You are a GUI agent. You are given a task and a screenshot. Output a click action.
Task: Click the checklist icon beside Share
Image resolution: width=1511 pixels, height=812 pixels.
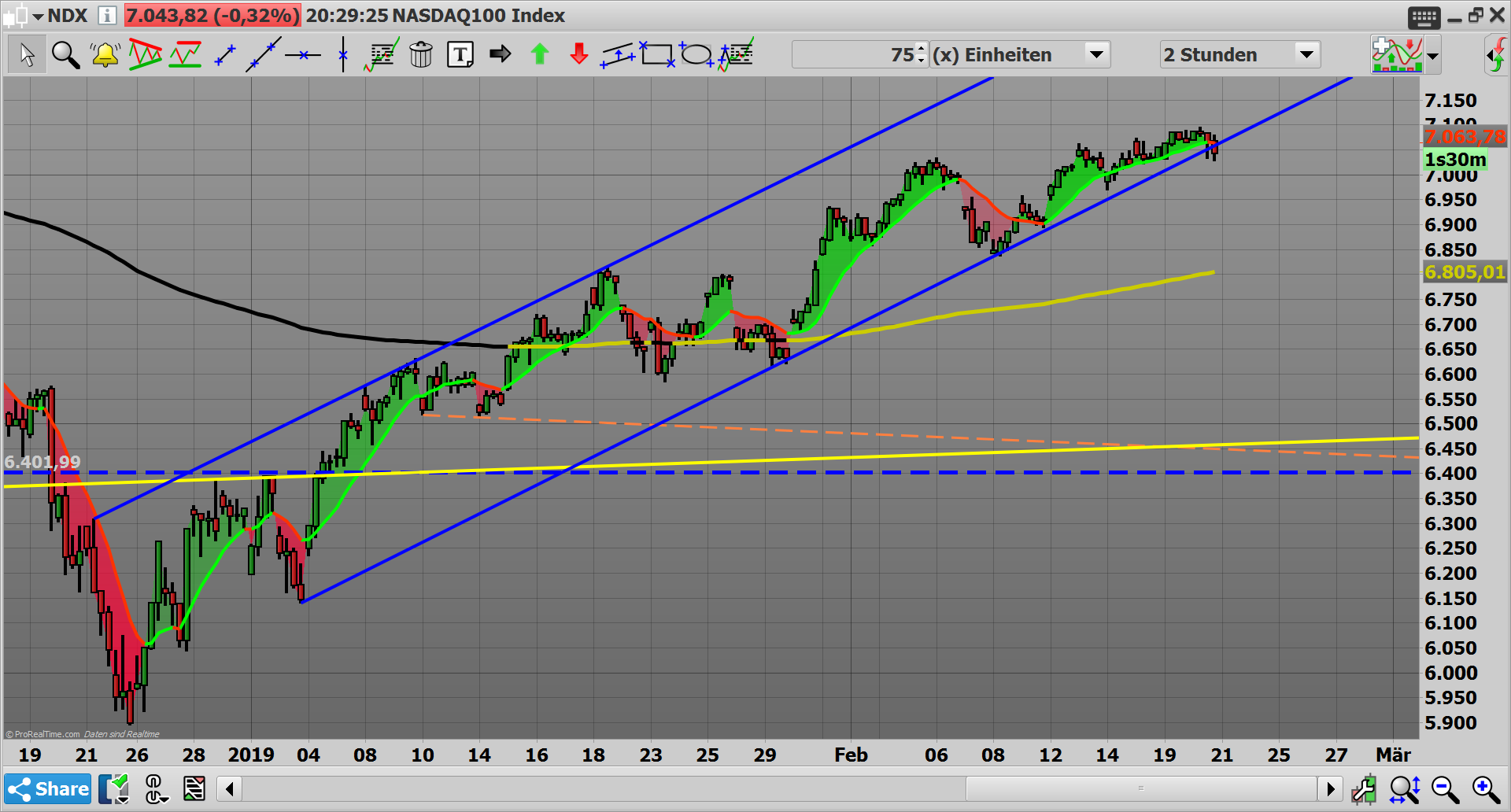(114, 788)
